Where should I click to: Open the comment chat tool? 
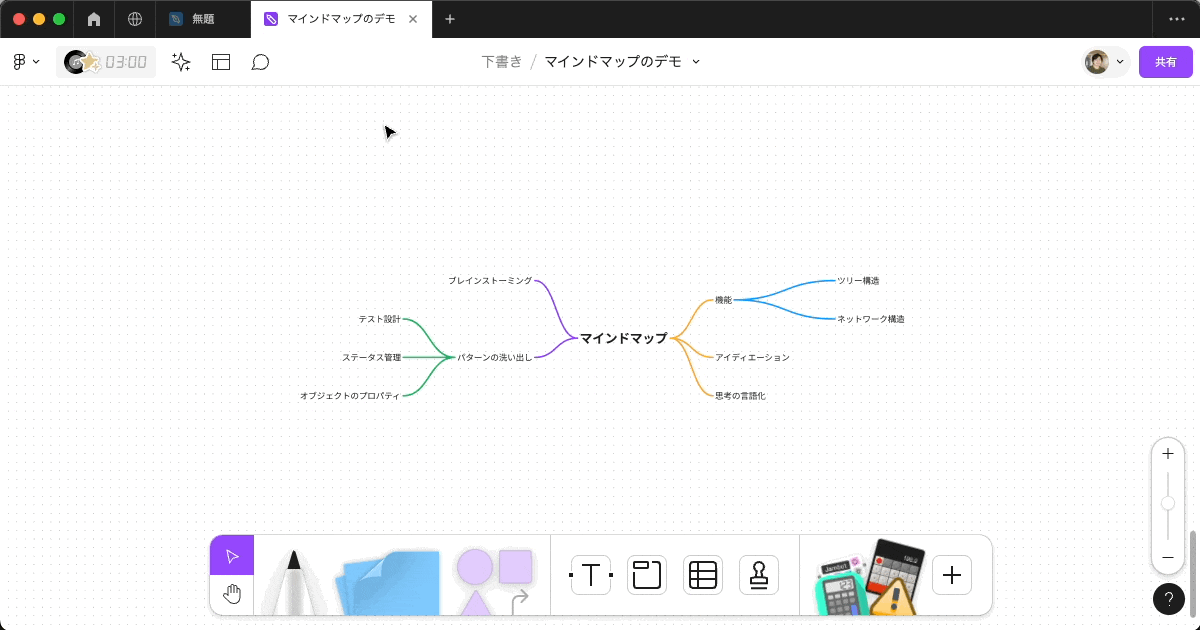261,61
